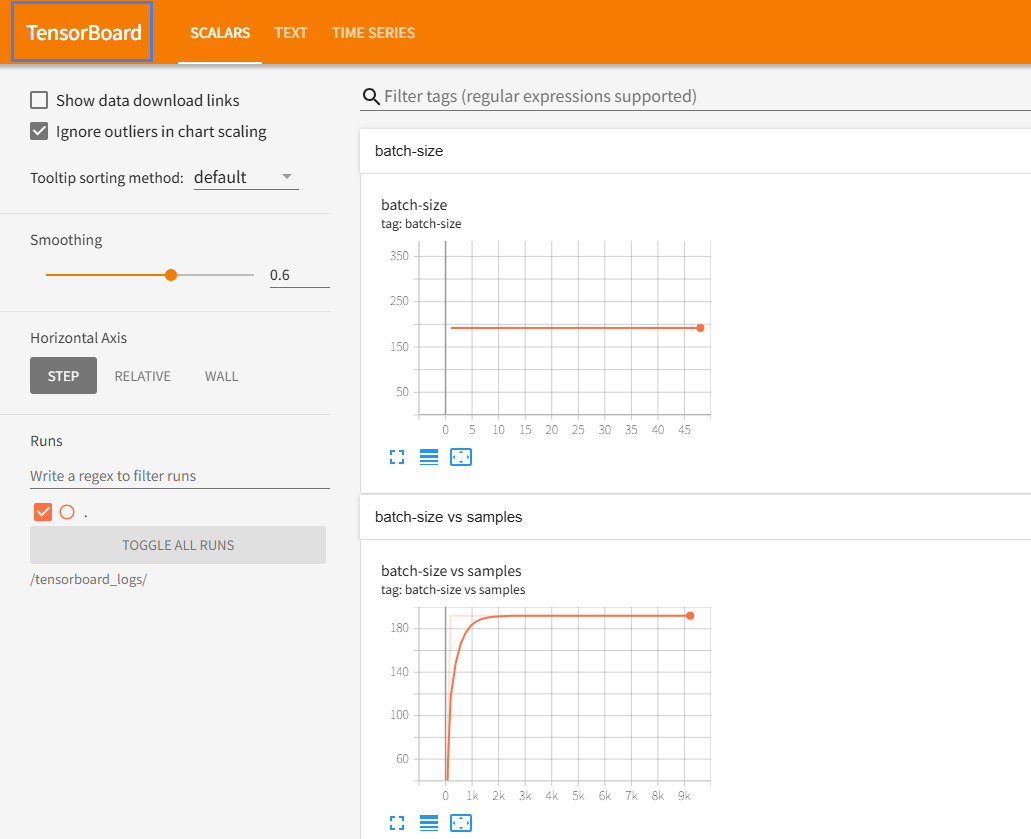Open the TIME SERIES tab
The width and height of the screenshot is (1031, 839).
(373, 33)
